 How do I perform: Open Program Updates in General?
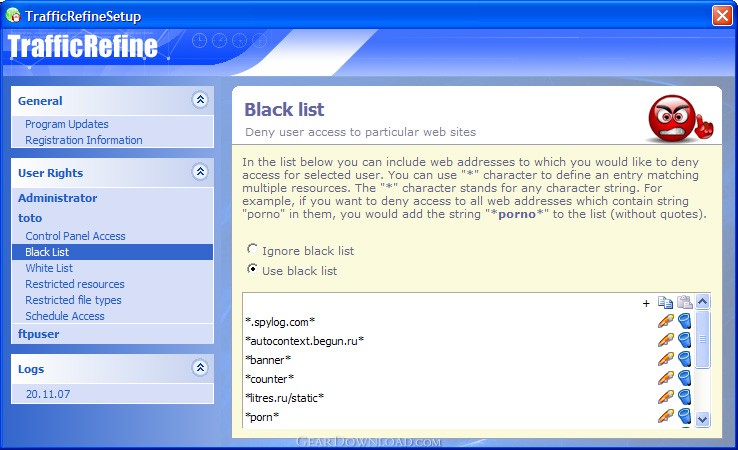click(67, 124)
